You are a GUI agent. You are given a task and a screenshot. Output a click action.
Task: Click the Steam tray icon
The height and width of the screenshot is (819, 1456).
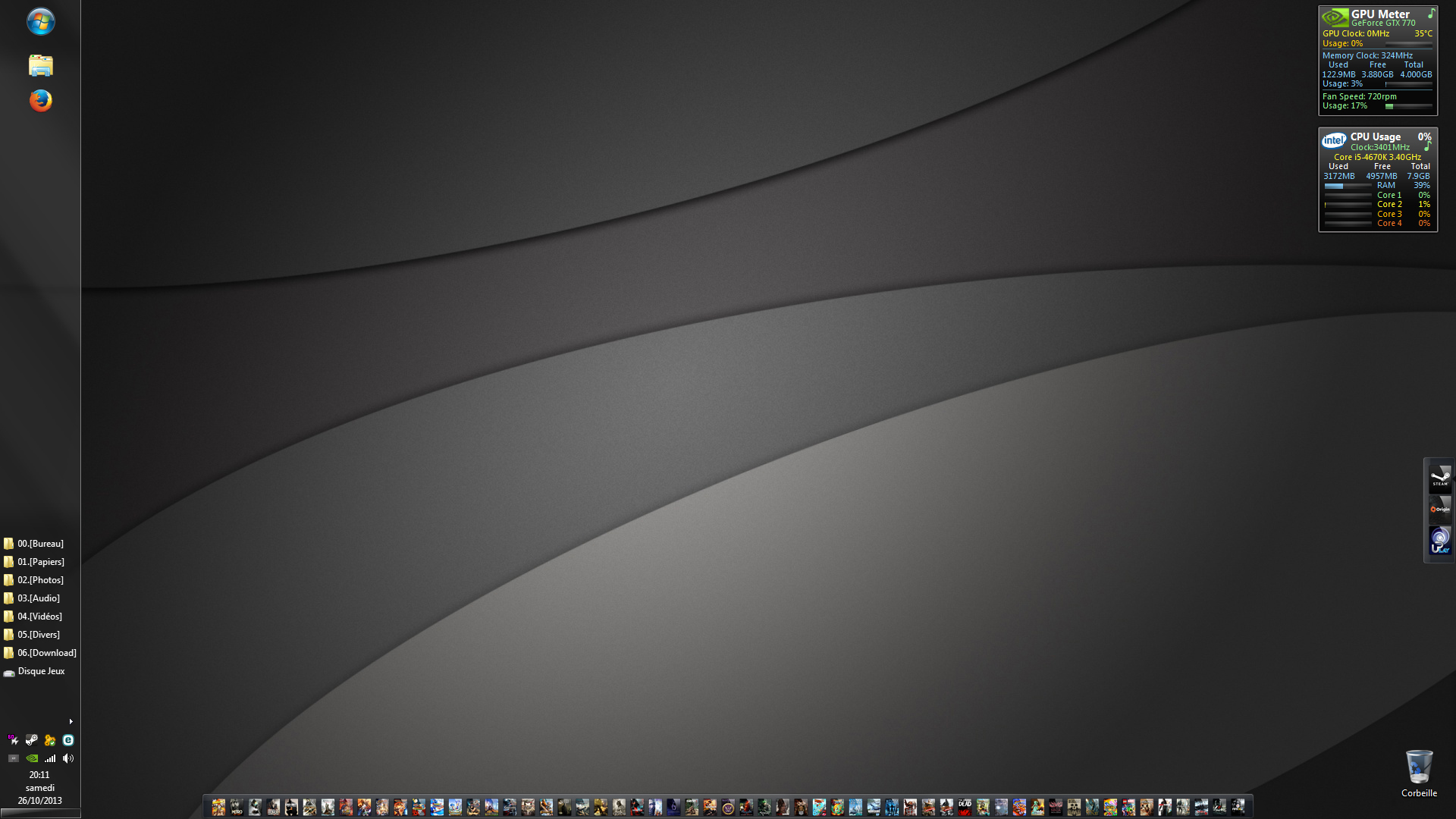pyautogui.click(x=32, y=740)
